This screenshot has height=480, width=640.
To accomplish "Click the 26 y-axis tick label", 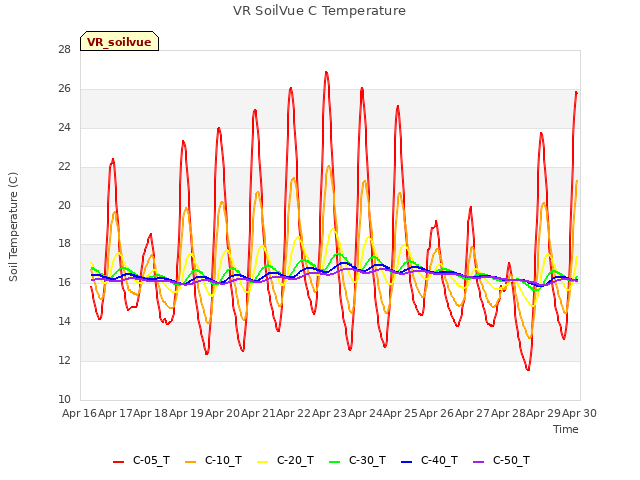I will (x=64, y=89).
